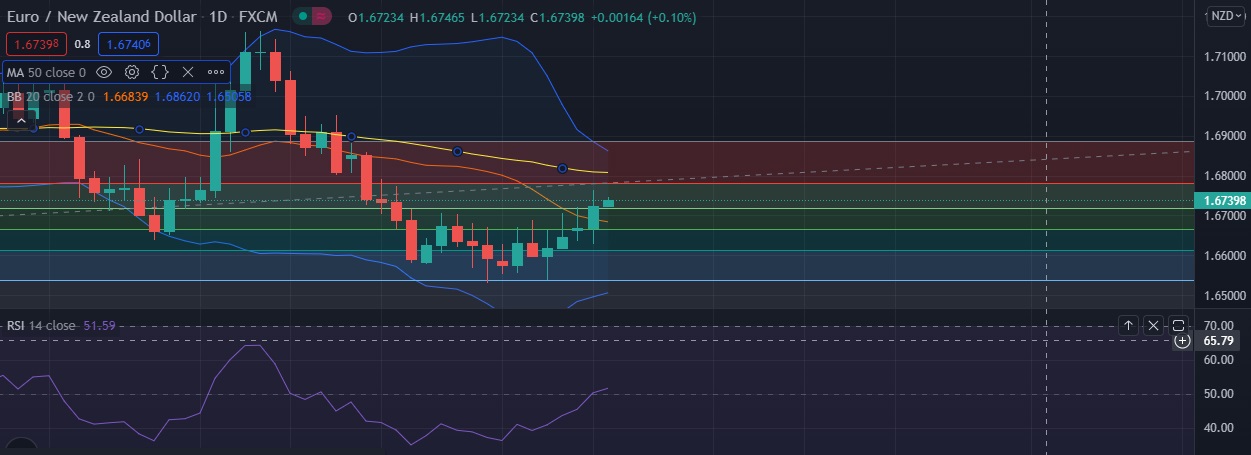The image size is (1251, 455).
Task: Open MA 50 source code braces icon
Action: point(160,72)
